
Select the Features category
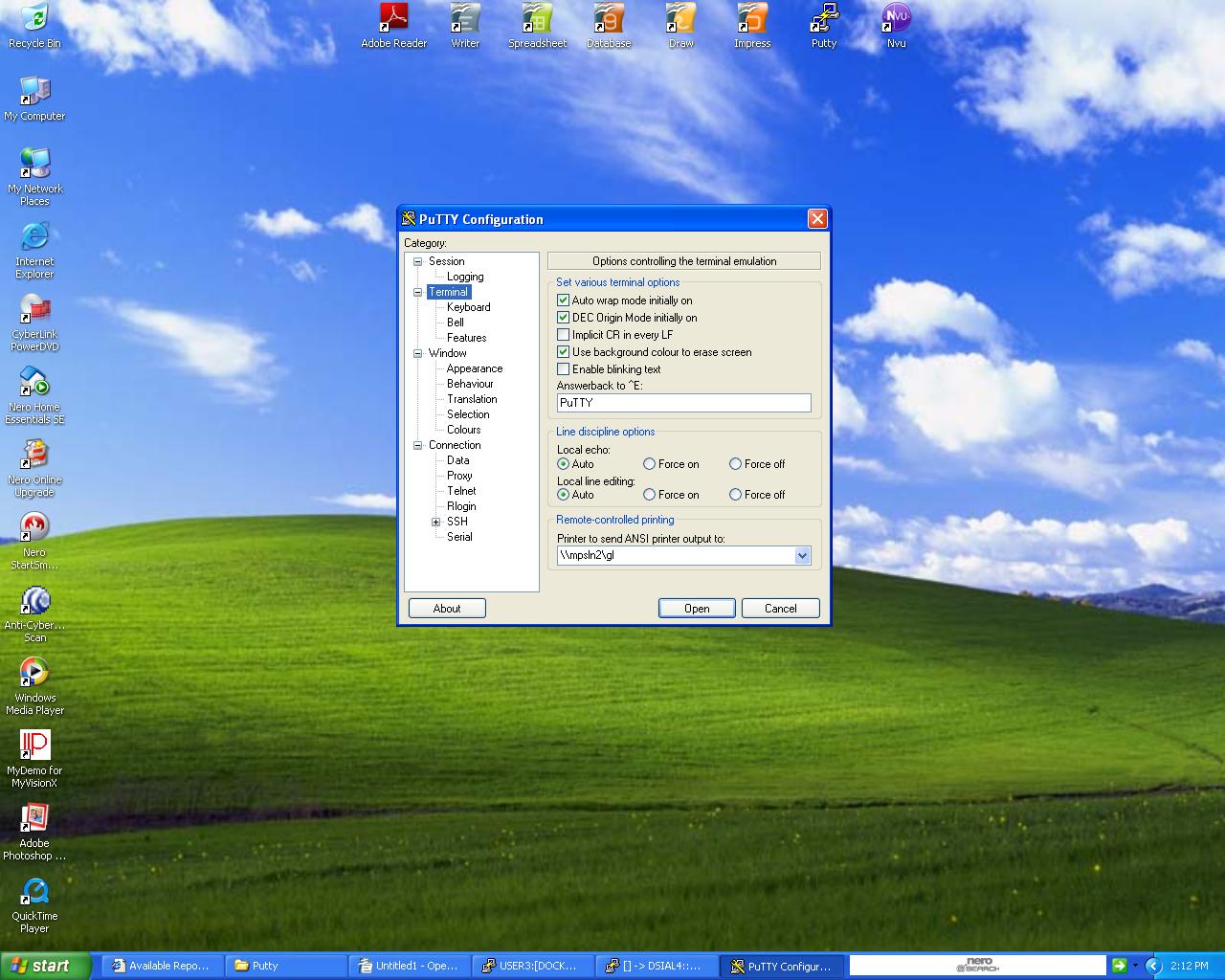click(x=466, y=338)
